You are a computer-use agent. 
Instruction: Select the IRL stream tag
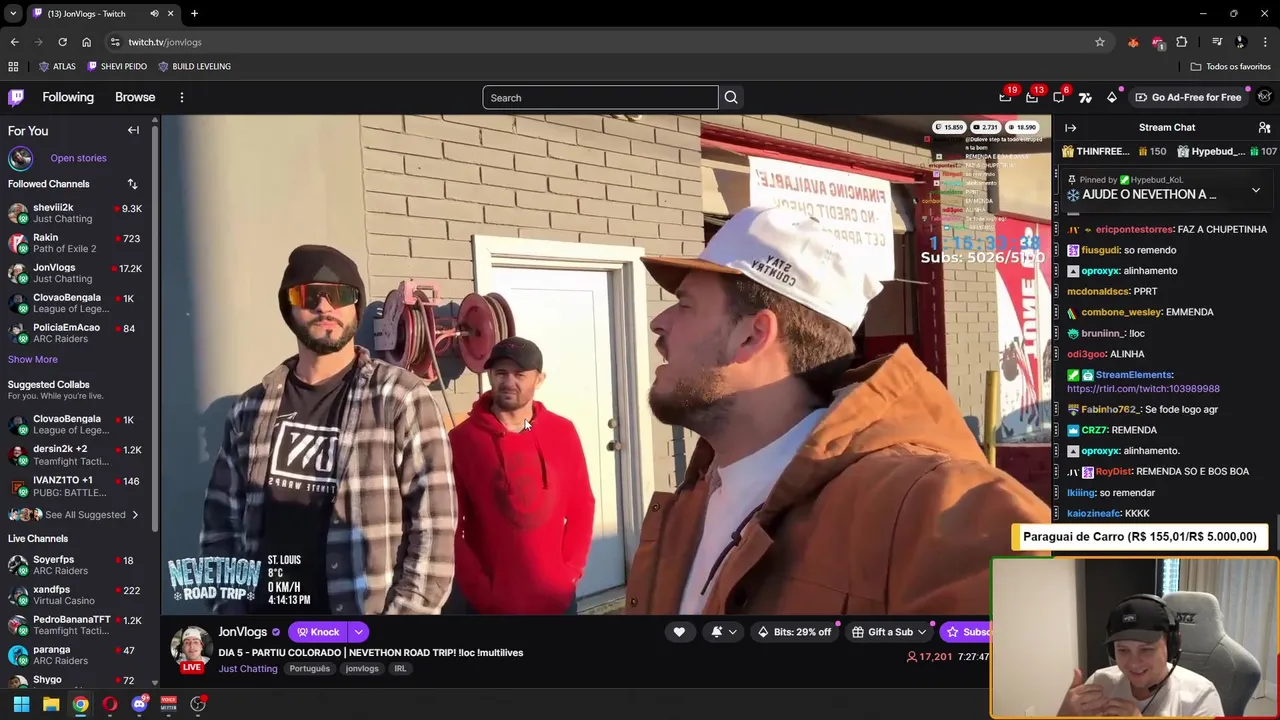(x=400, y=669)
